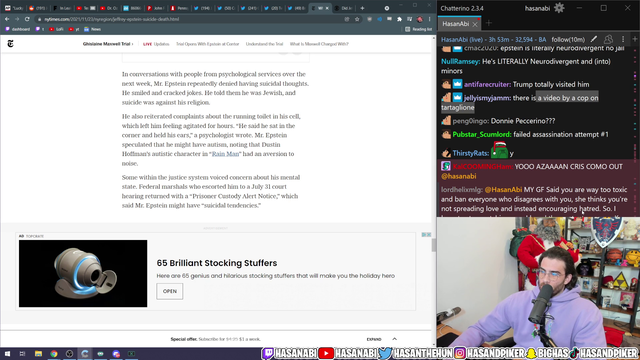Open Google Chrome from the taskbar
Viewport: 640px width, 360px height.
(x=54, y=353)
